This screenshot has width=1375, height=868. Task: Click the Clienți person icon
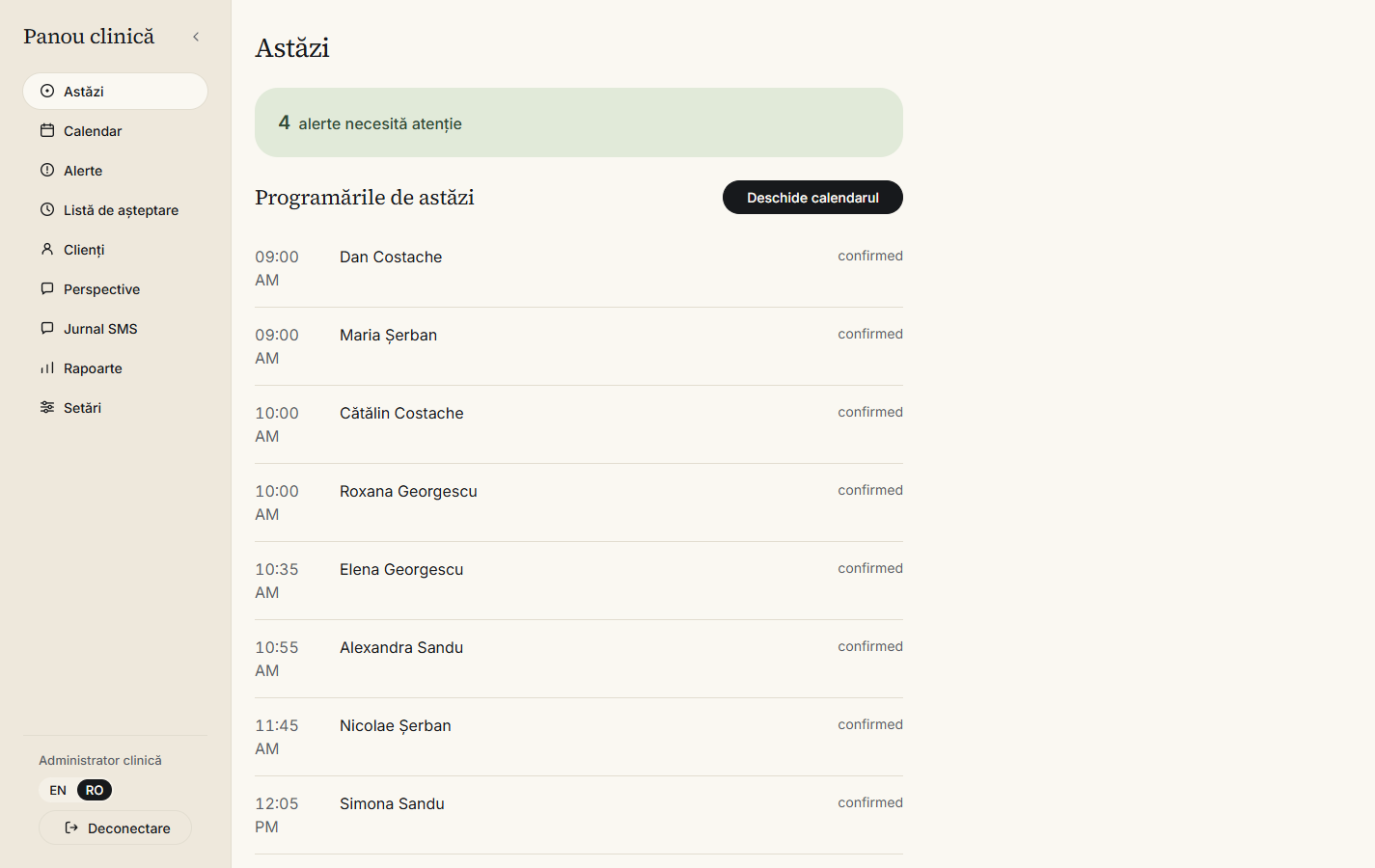47,250
